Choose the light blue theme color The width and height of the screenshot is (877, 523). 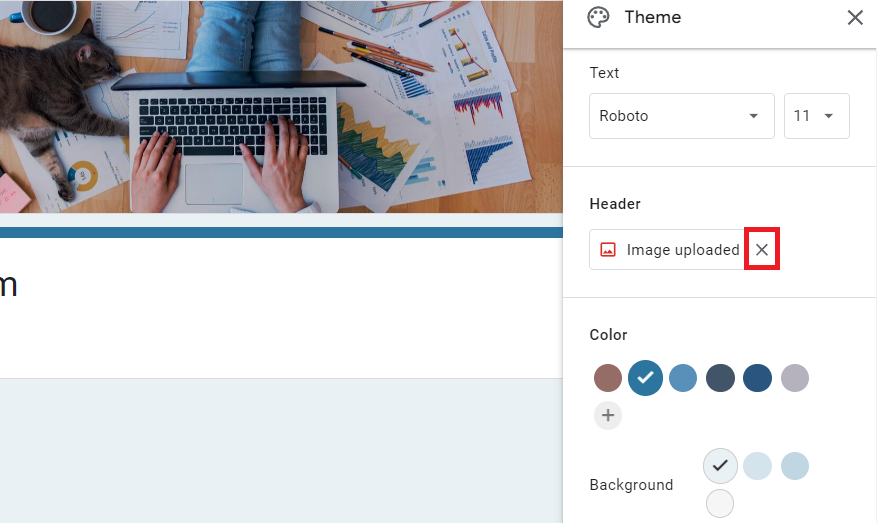tap(683, 378)
